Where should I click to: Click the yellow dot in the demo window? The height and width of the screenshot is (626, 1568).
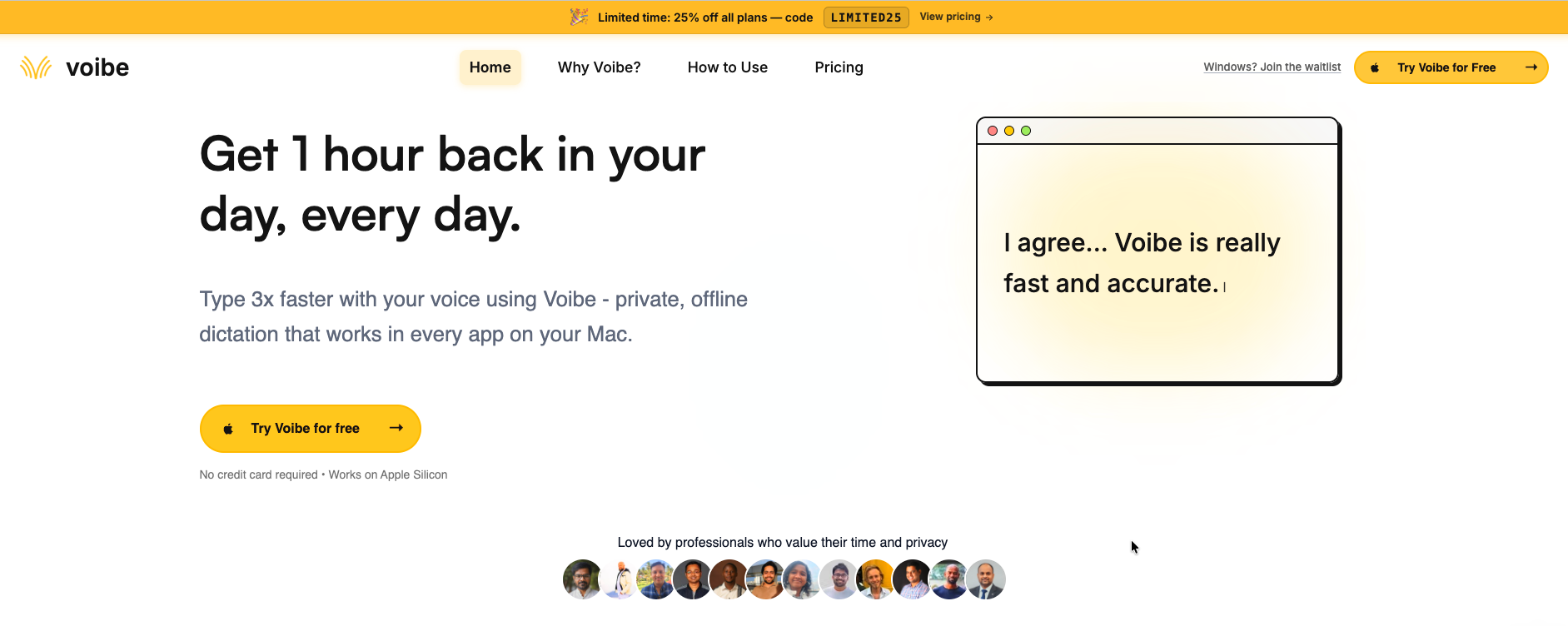1009,131
